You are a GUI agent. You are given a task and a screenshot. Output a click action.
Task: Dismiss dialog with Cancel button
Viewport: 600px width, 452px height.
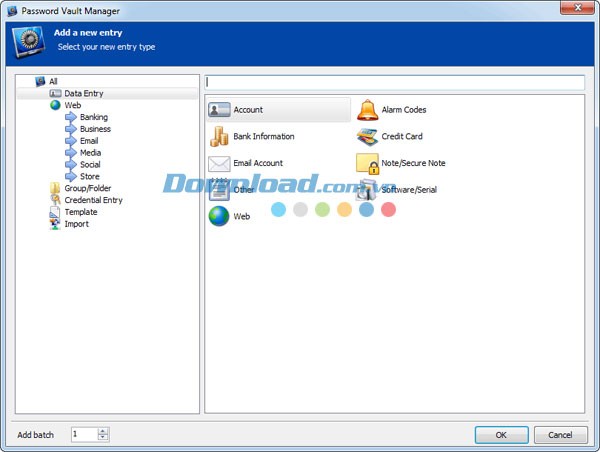pos(560,435)
